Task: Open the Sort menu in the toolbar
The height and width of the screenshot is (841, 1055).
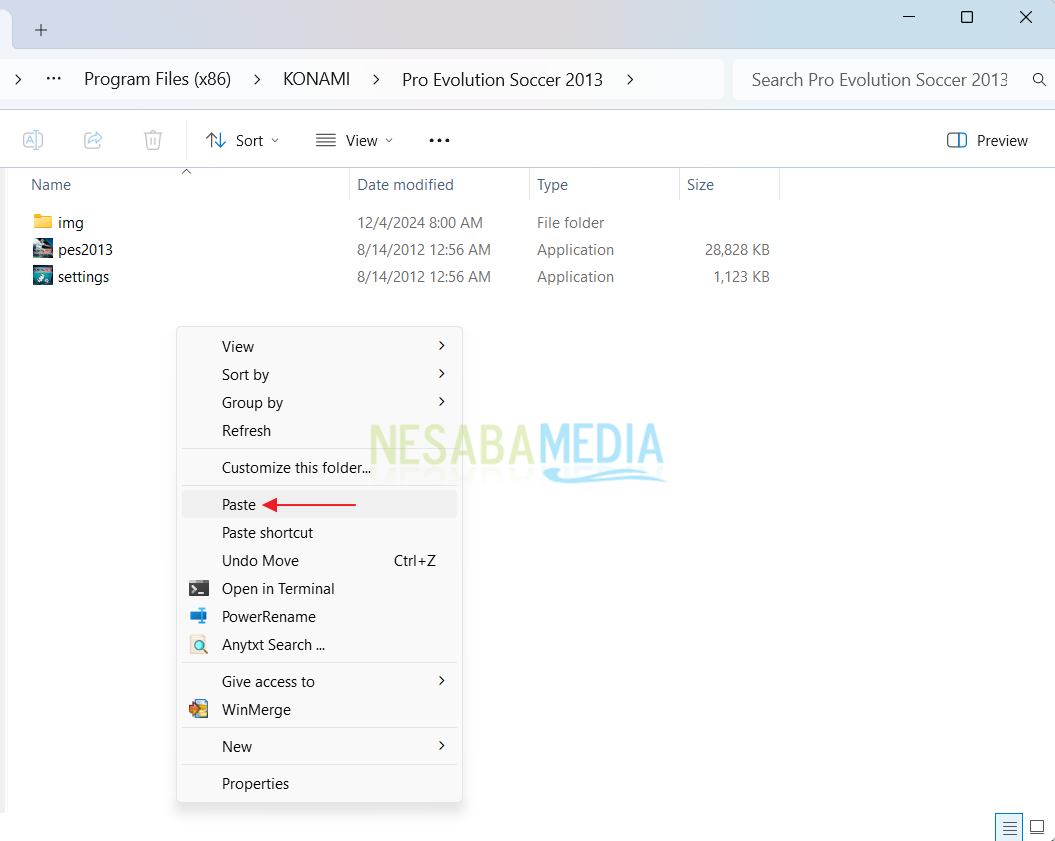Action: click(242, 140)
